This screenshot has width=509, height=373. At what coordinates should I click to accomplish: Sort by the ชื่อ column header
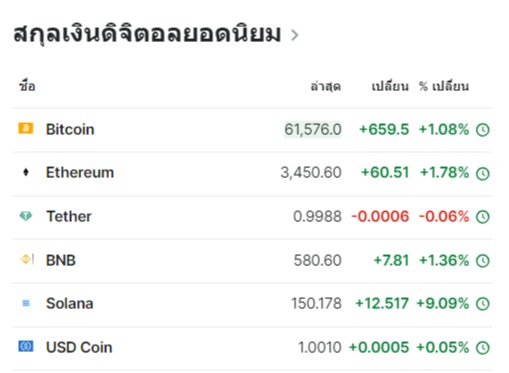(27, 86)
